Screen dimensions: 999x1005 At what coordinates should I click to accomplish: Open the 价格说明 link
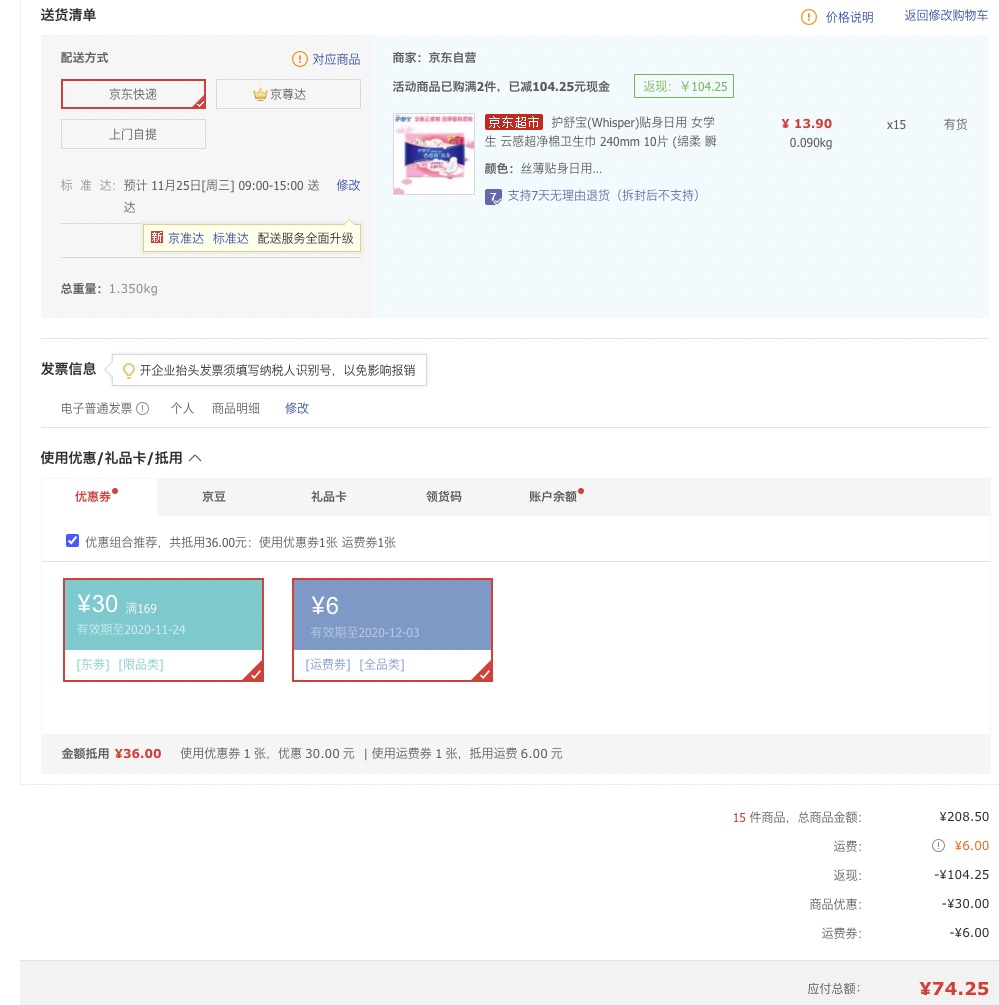849,17
